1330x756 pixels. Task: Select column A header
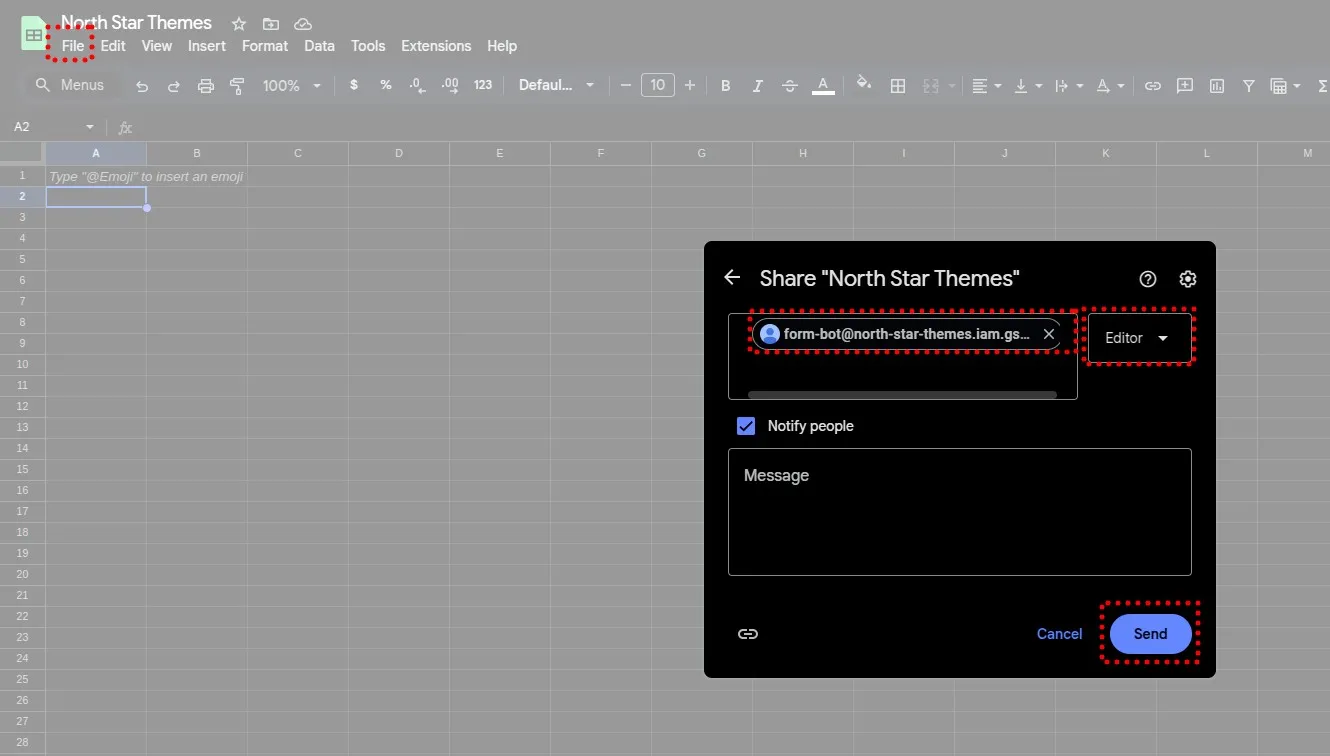pyautogui.click(x=96, y=153)
